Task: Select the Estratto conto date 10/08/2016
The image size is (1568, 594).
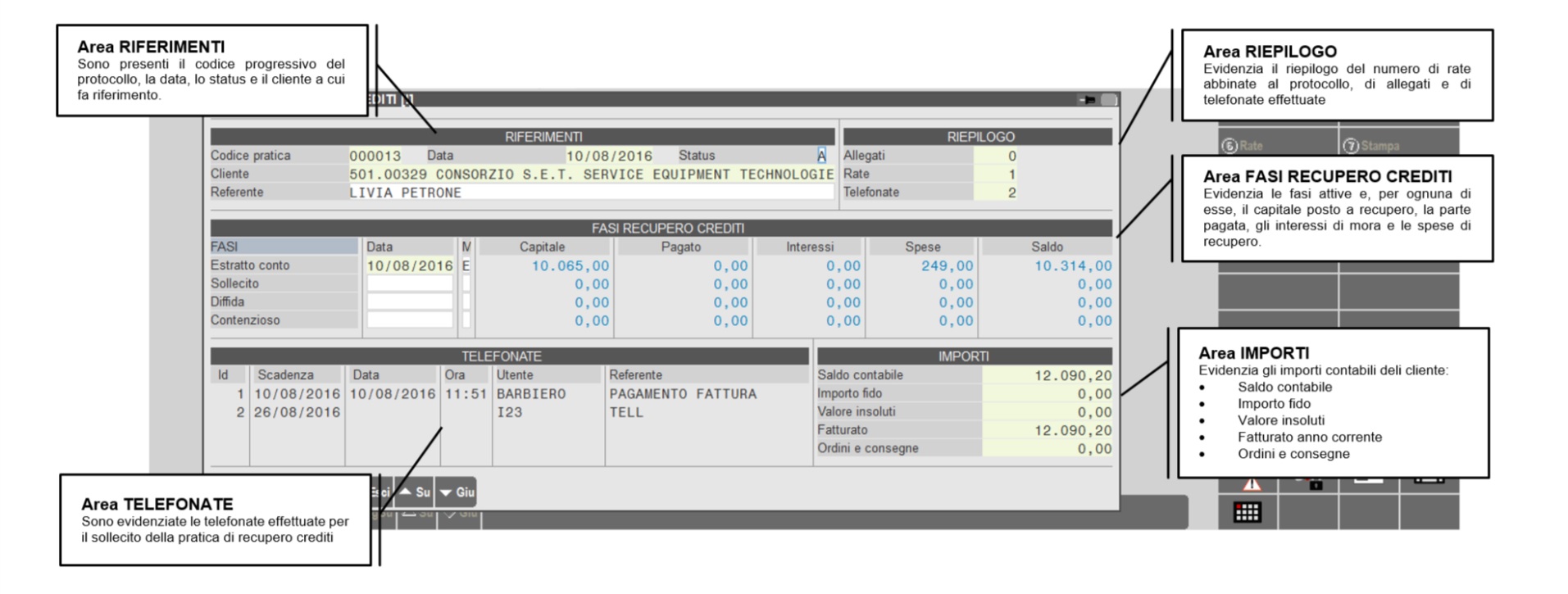Action: (409, 265)
